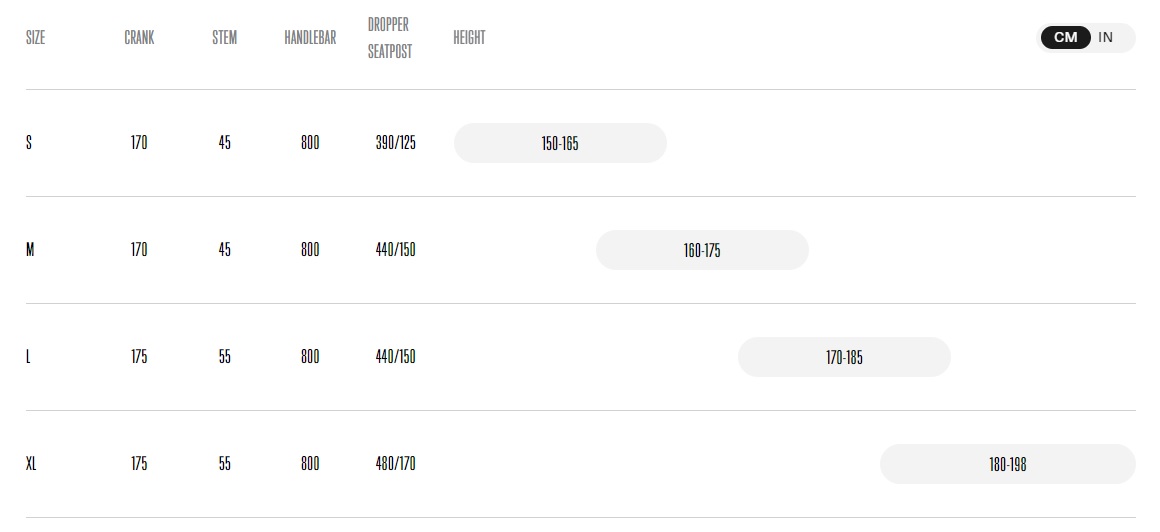Screen dimensions: 1160x532
Task: Select the XL size row label
Action: point(31,464)
